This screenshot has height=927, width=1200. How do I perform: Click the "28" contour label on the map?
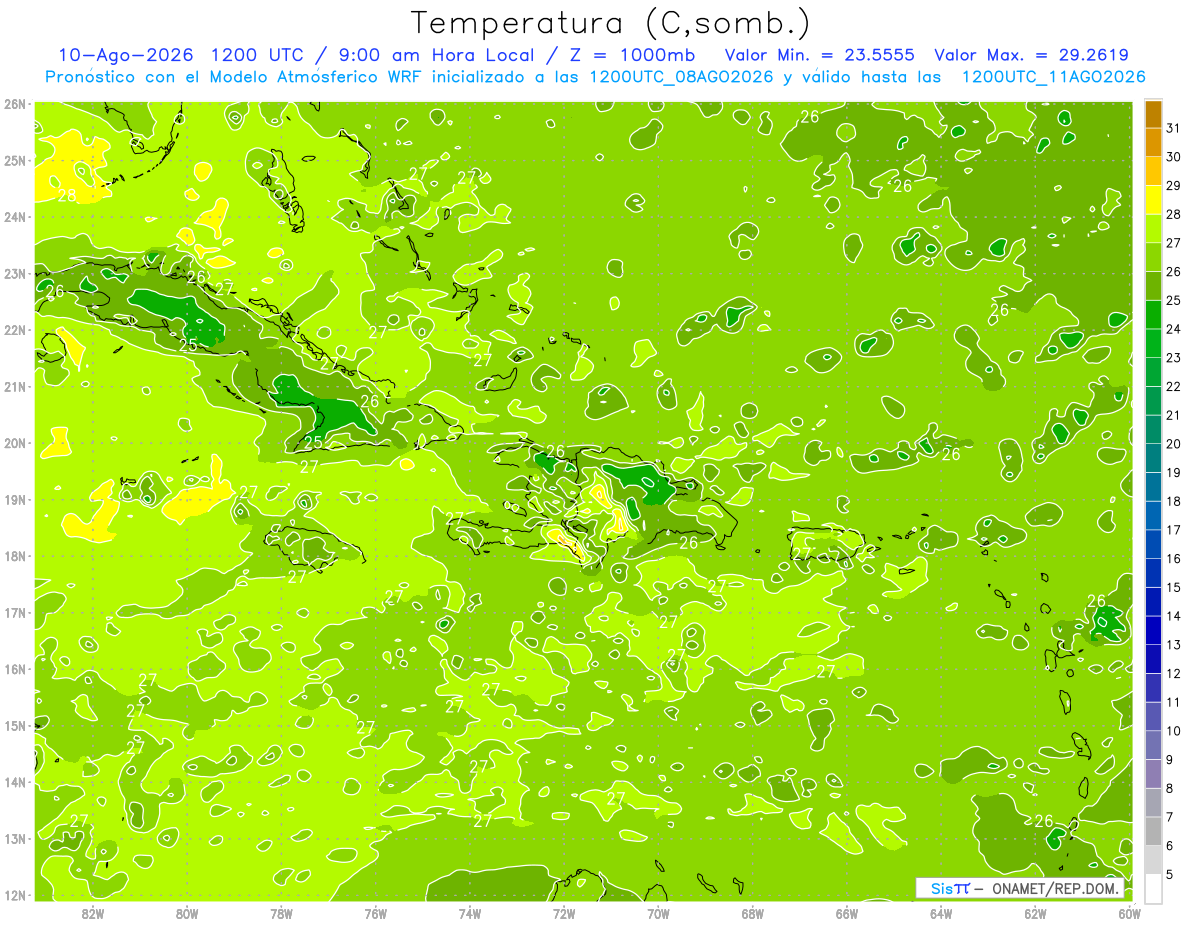(67, 196)
